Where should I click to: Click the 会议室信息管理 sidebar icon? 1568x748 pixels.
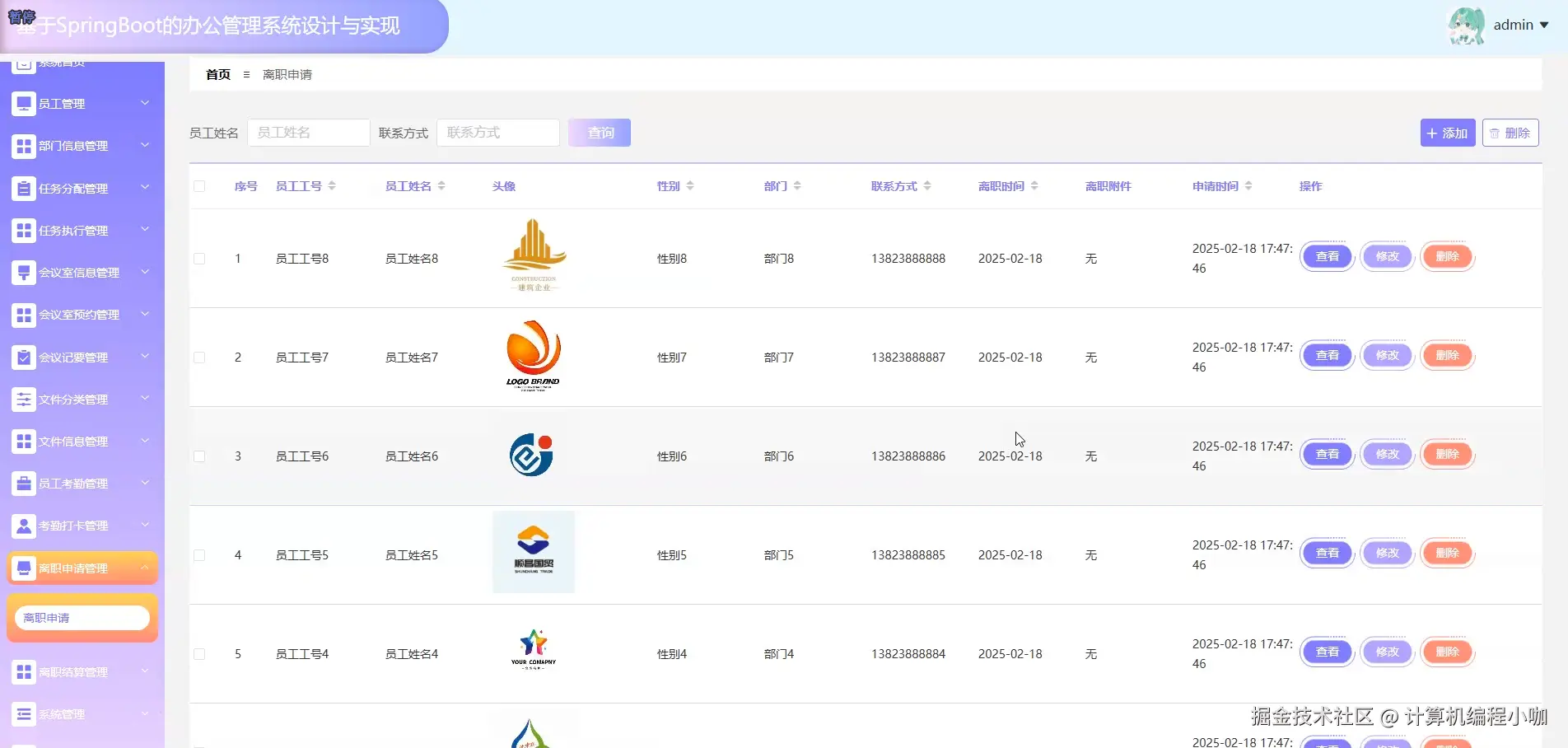point(24,273)
